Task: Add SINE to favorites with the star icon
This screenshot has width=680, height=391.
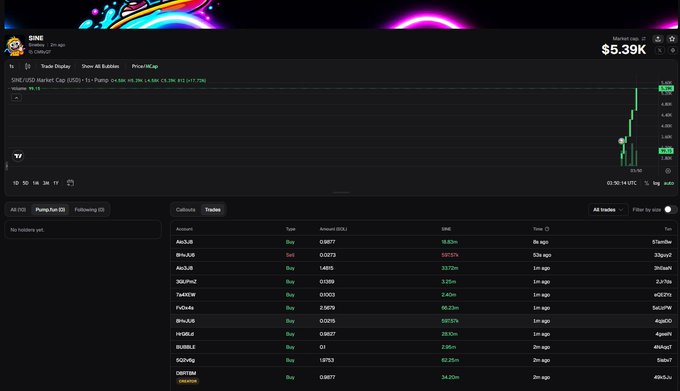Action: [672, 39]
